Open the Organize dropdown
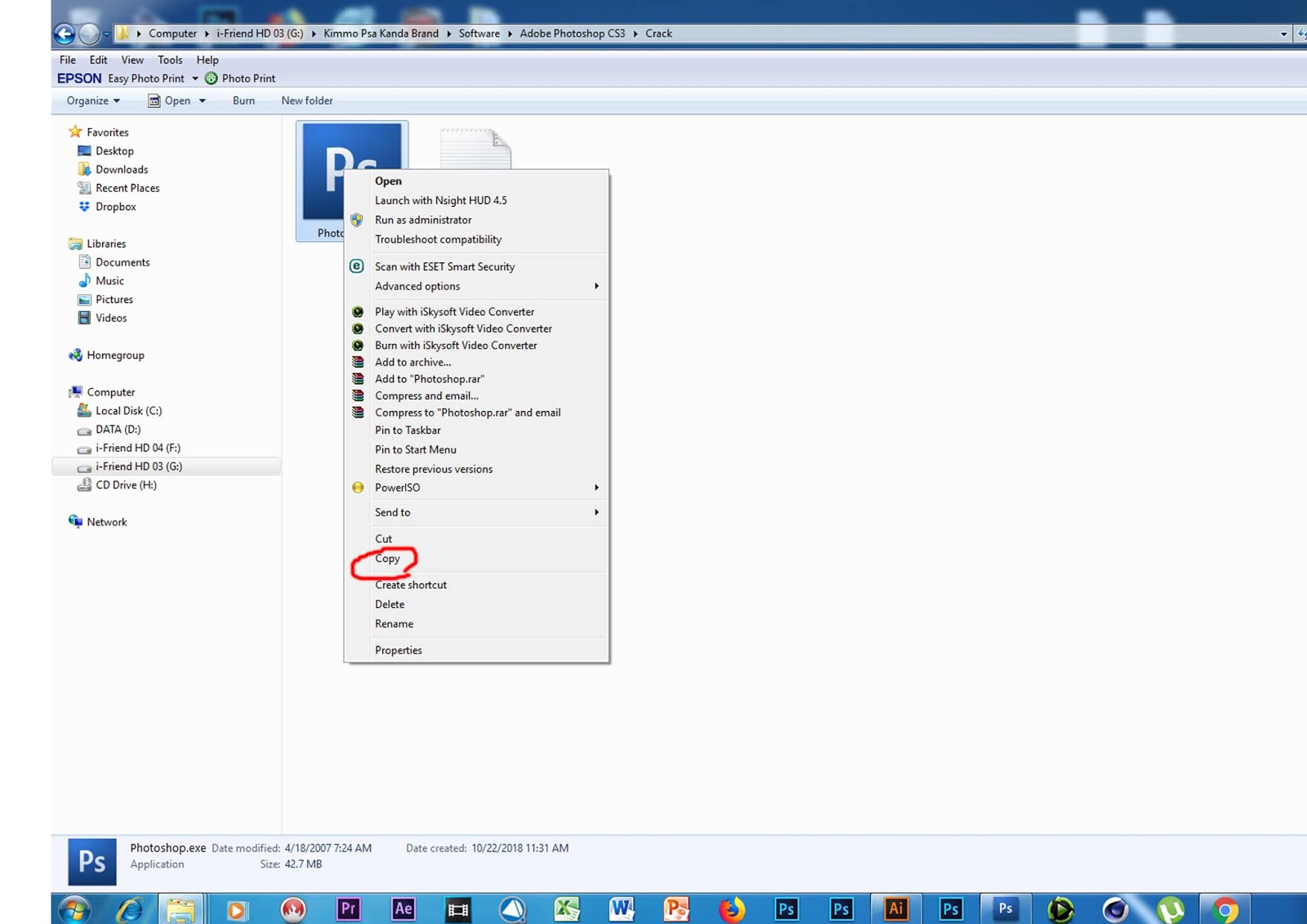The height and width of the screenshot is (924, 1307). point(93,100)
